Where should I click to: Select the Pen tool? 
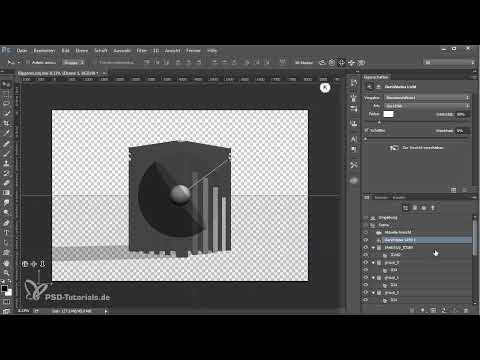click(x=6, y=223)
